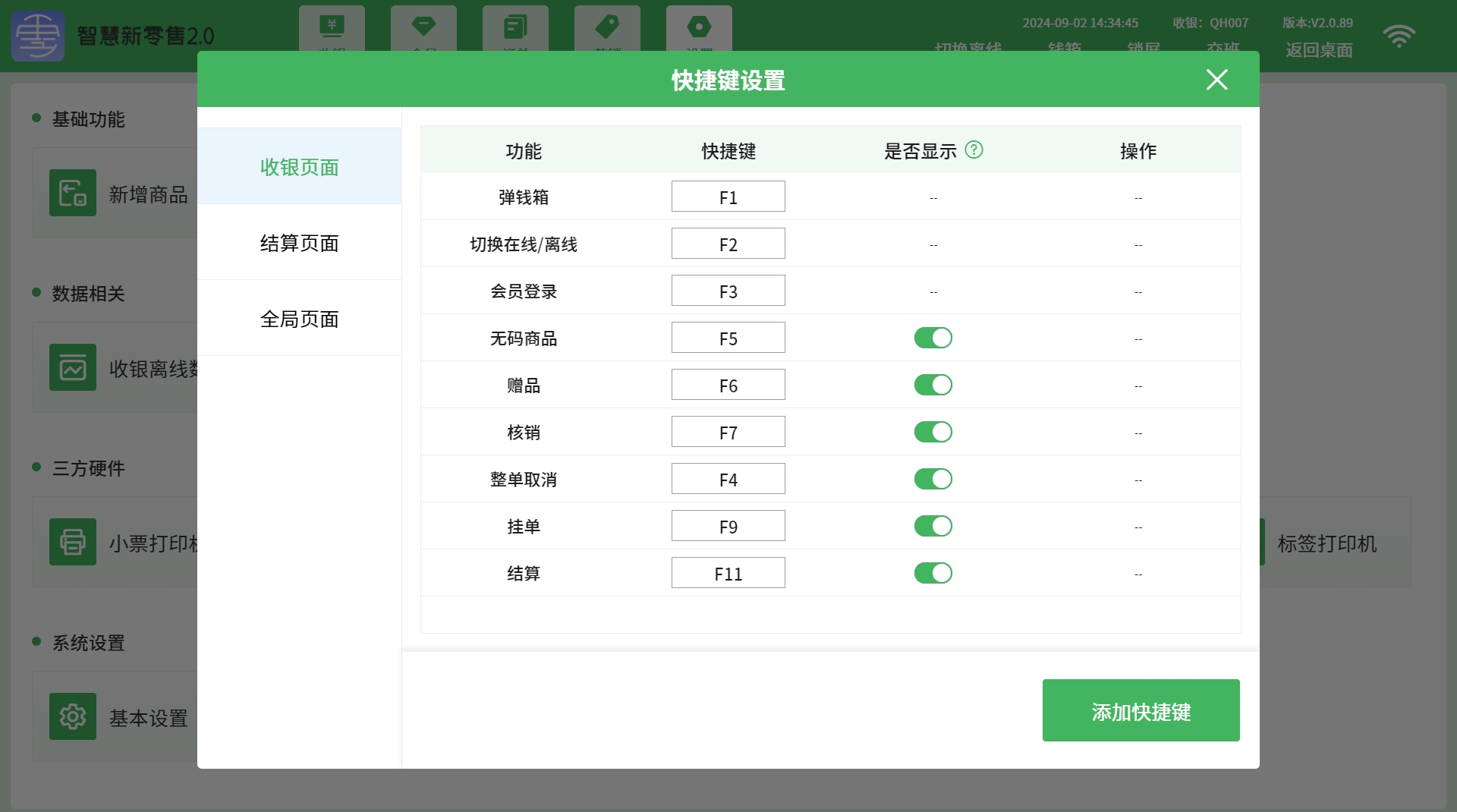The width and height of the screenshot is (1457, 812).
Task: Click the 添加快捷键 button
Action: coord(1141,710)
